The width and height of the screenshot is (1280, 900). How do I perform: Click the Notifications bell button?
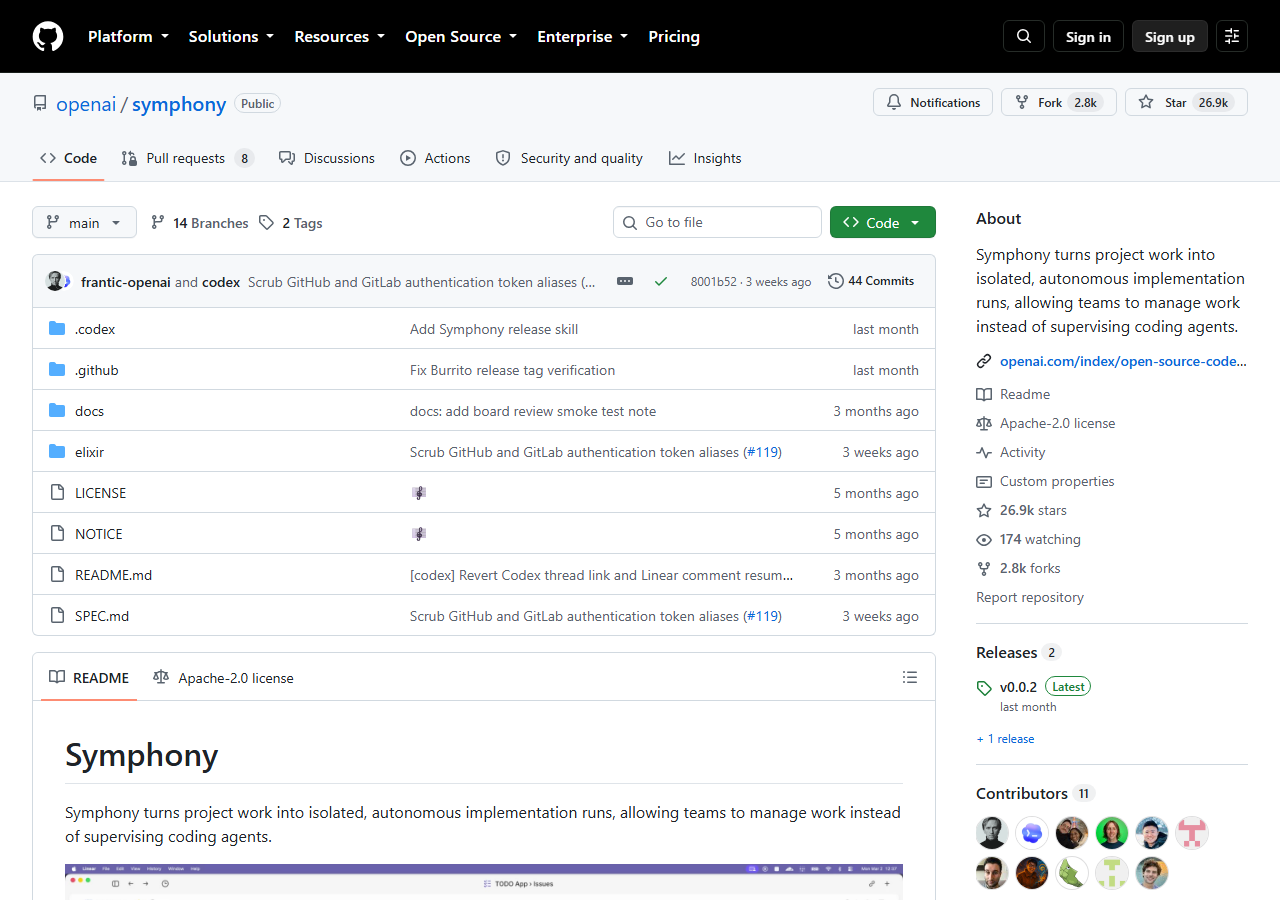pos(933,102)
